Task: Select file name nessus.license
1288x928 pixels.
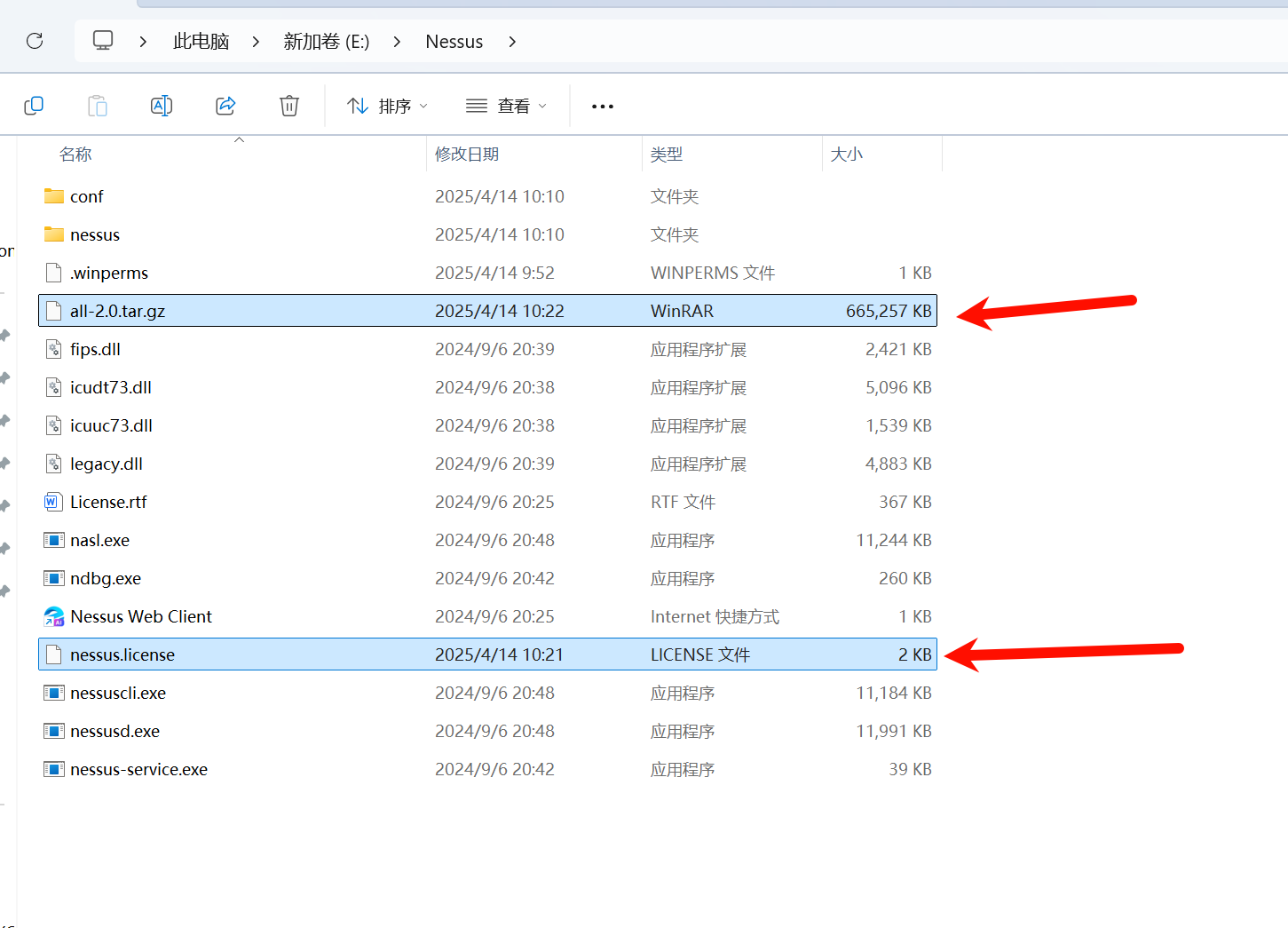Action: [122, 654]
